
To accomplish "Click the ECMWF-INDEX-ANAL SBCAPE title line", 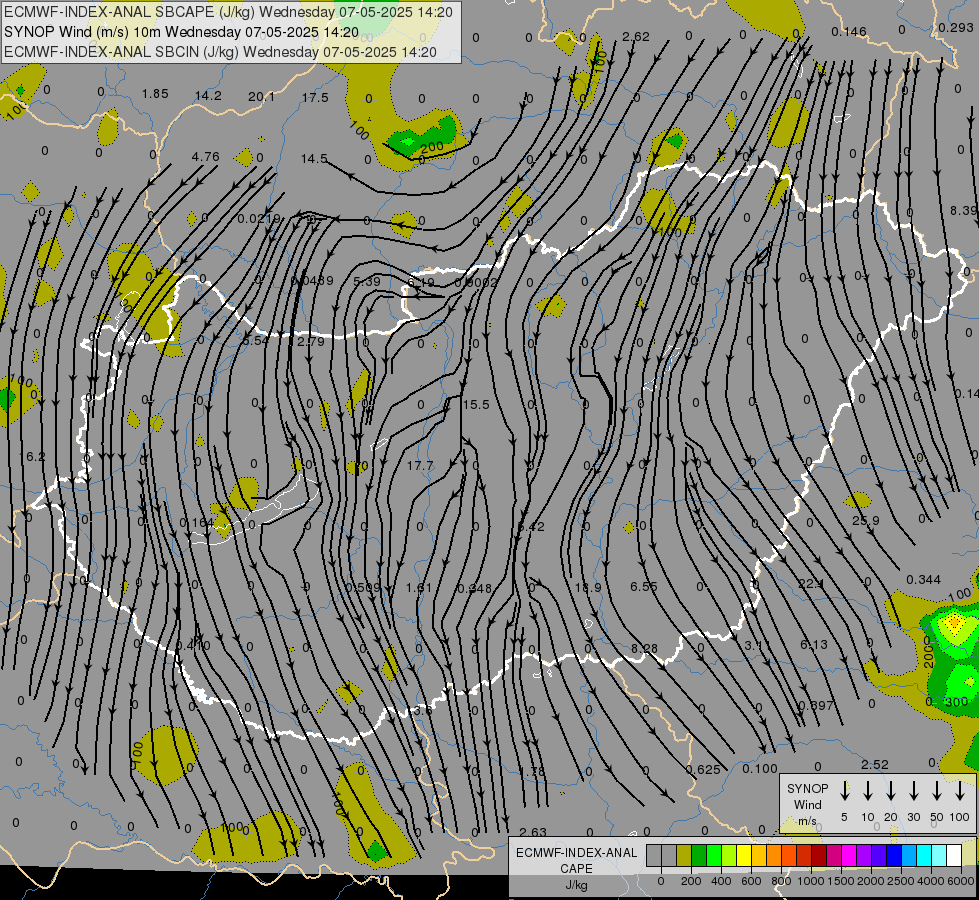I will click(x=228, y=12).
